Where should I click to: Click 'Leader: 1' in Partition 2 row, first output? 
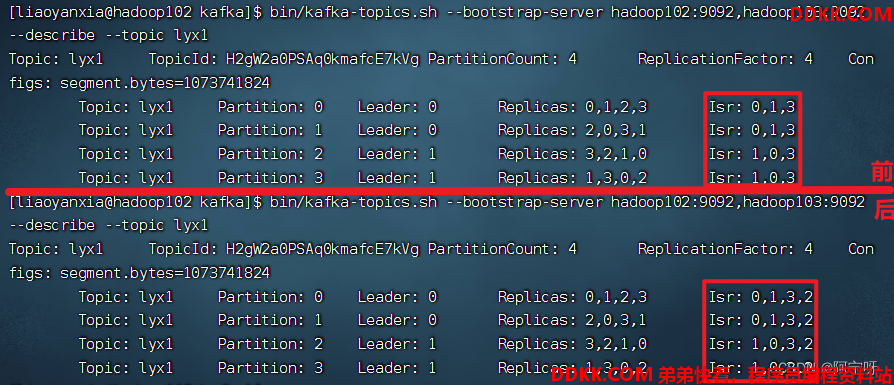(x=397, y=154)
